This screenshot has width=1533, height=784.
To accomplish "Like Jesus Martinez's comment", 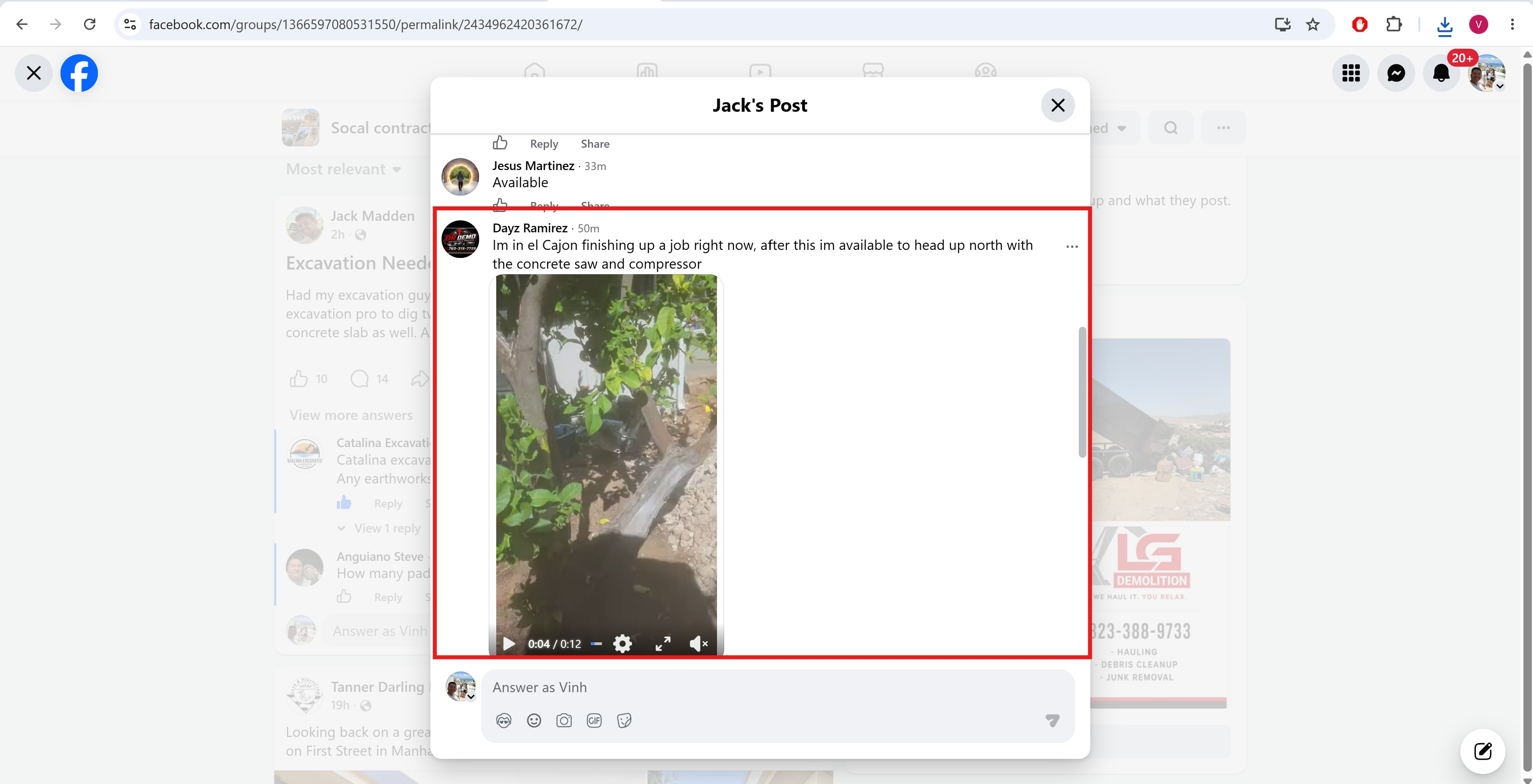I will click(500, 205).
